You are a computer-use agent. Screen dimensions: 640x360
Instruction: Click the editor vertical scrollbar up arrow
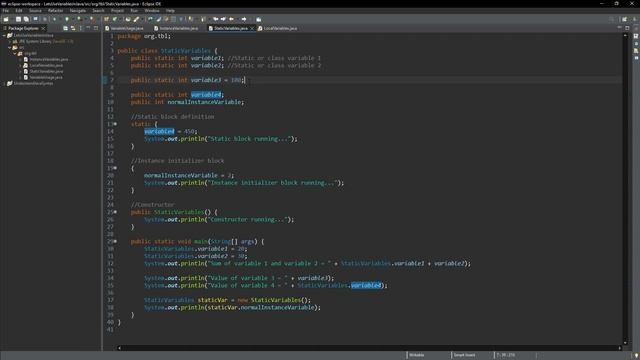click(625, 36)
